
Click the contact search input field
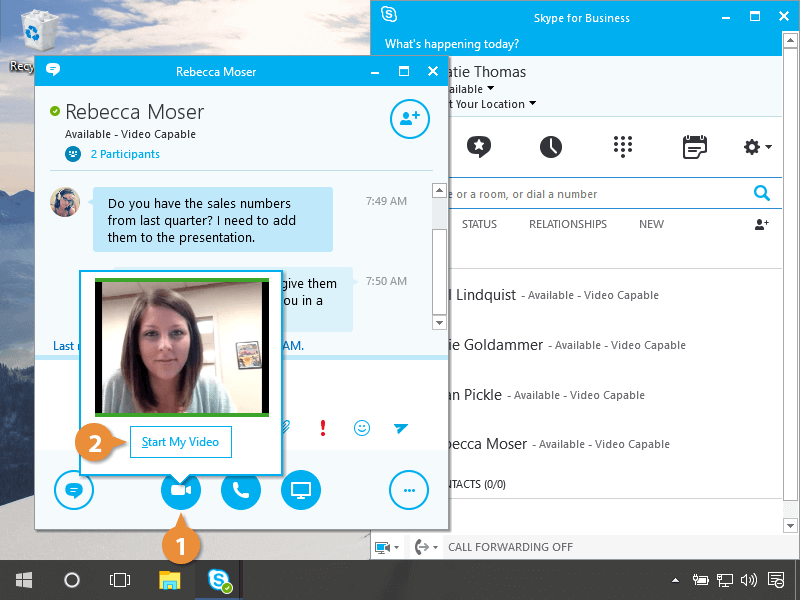595,194
